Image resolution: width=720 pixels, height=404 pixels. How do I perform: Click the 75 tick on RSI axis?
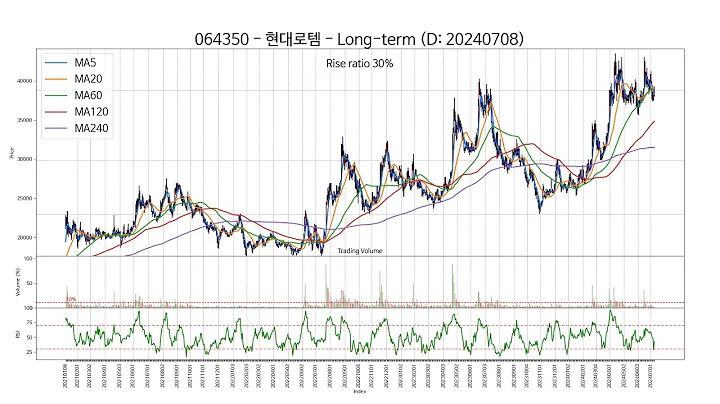point(29,323)
